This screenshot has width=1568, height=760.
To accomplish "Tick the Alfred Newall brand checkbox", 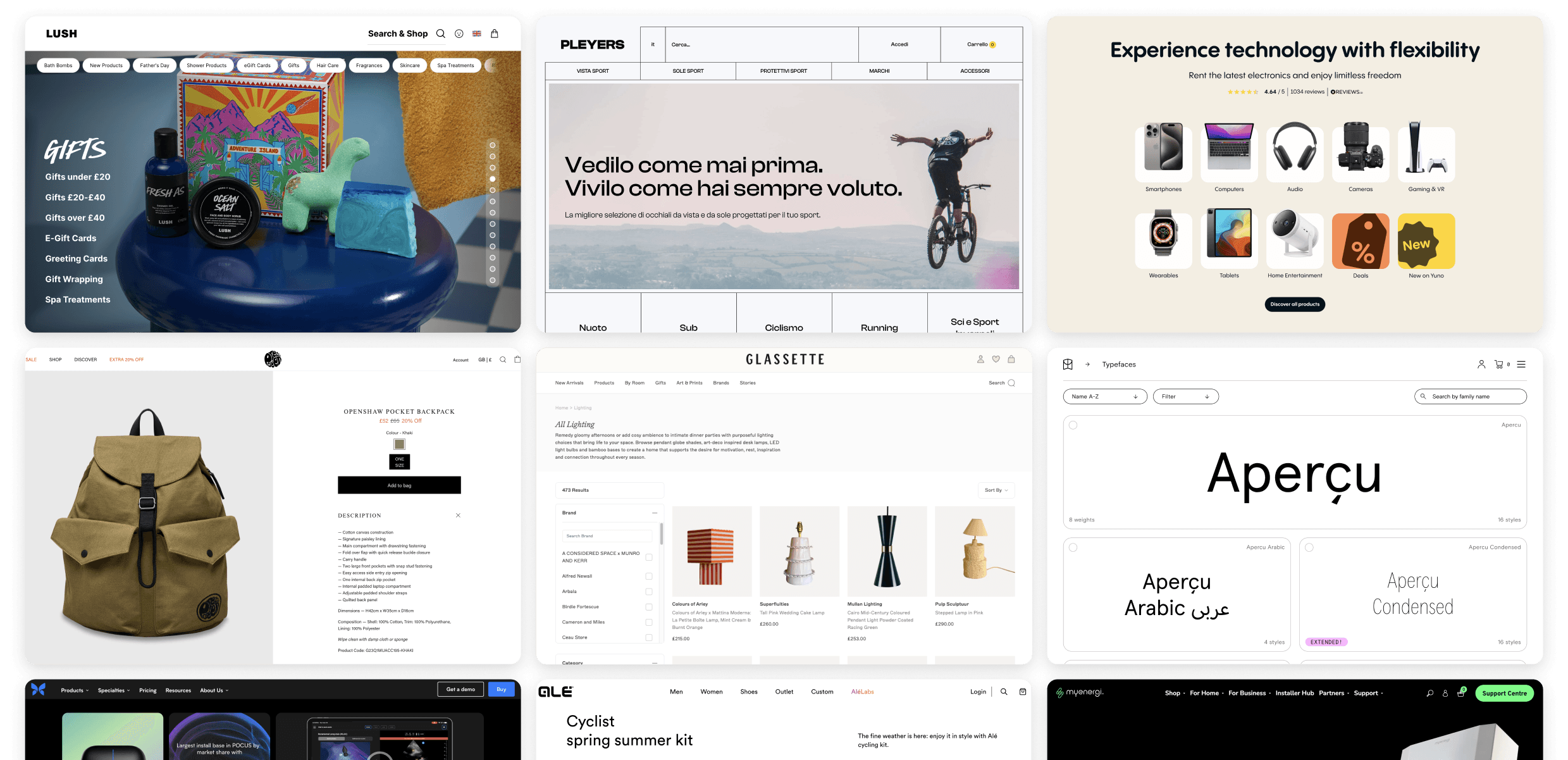I will [x=648, y=576].
